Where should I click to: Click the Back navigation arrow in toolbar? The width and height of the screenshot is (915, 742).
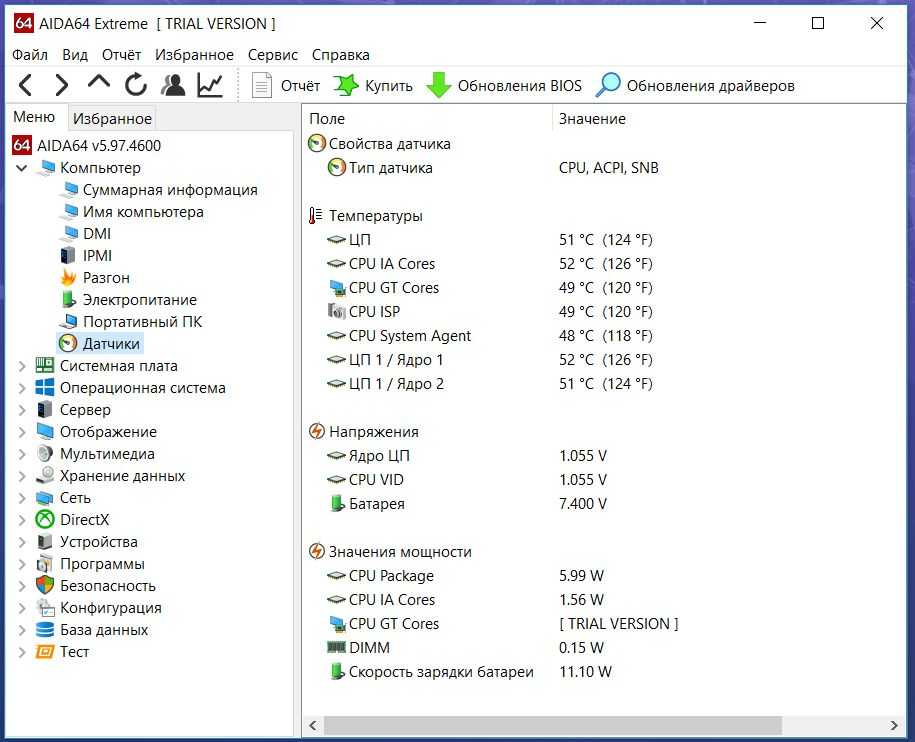[26, 85]
